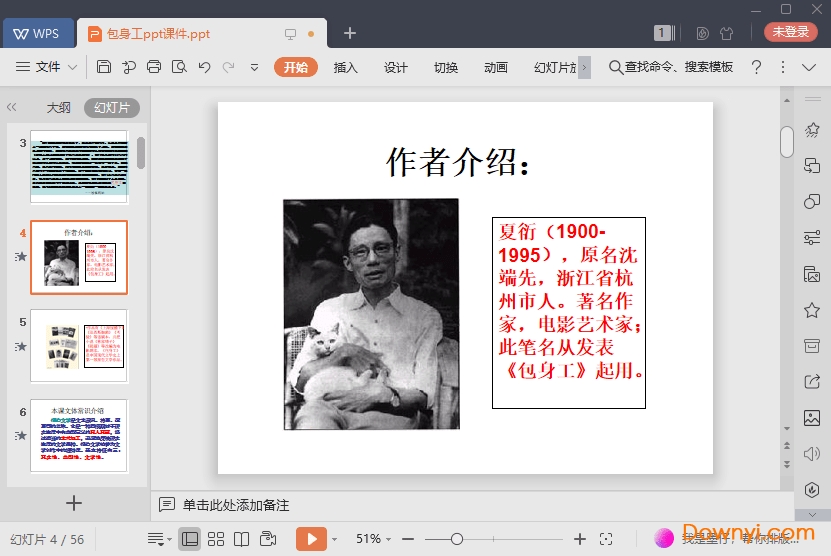Click the zoom slider handle
Image resolution: width=831 pixels, height=556 pixels.
tap(457, 539)
